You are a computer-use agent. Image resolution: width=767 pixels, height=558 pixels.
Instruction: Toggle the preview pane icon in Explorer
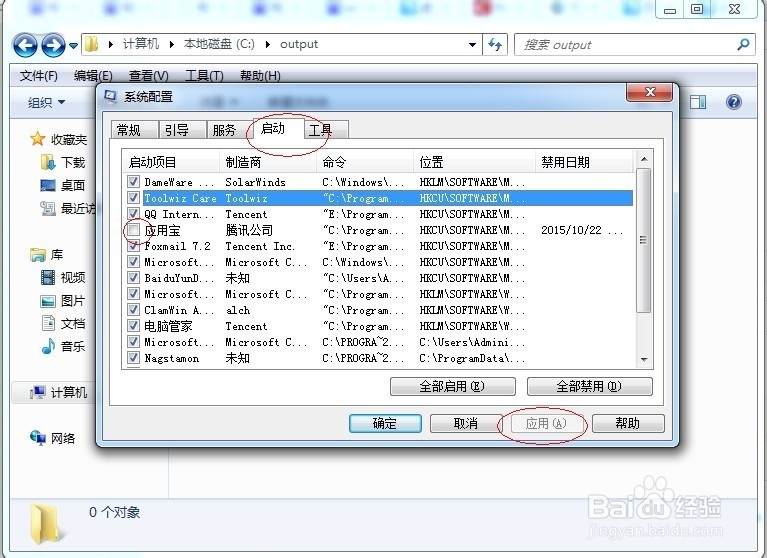(698, 102)
